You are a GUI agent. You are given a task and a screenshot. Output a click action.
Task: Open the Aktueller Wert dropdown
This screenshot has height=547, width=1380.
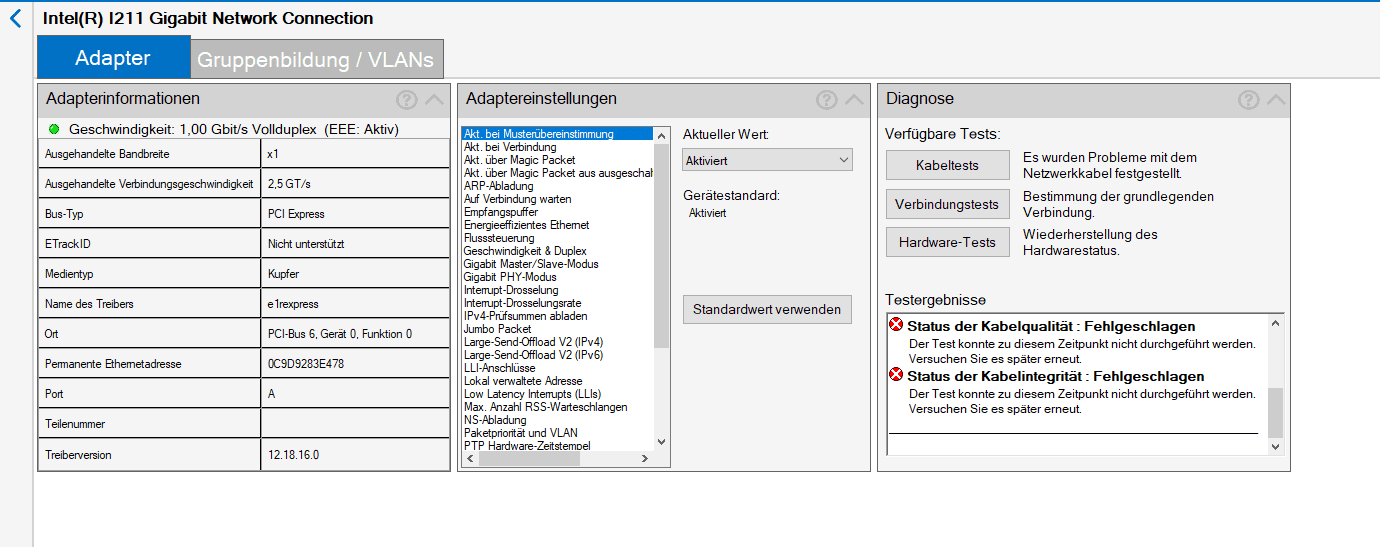[x=768, y=160]
